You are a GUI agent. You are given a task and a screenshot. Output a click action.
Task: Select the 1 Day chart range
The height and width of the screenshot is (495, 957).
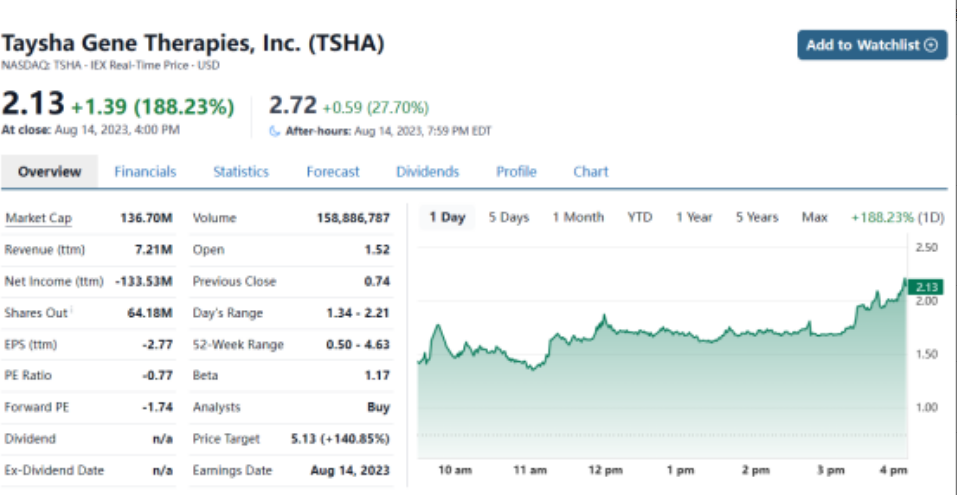(447, 218)
